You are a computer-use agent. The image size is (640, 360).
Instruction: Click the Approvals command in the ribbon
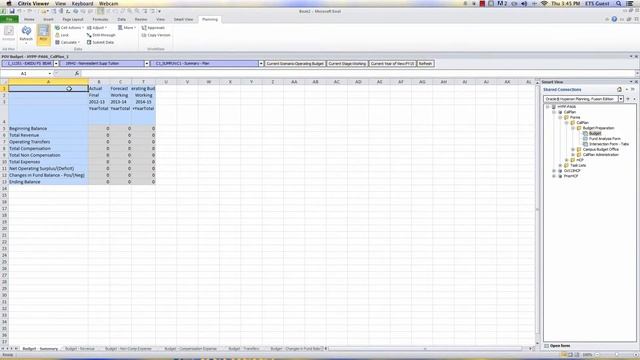pyautogui.click(x=153, y=28)
